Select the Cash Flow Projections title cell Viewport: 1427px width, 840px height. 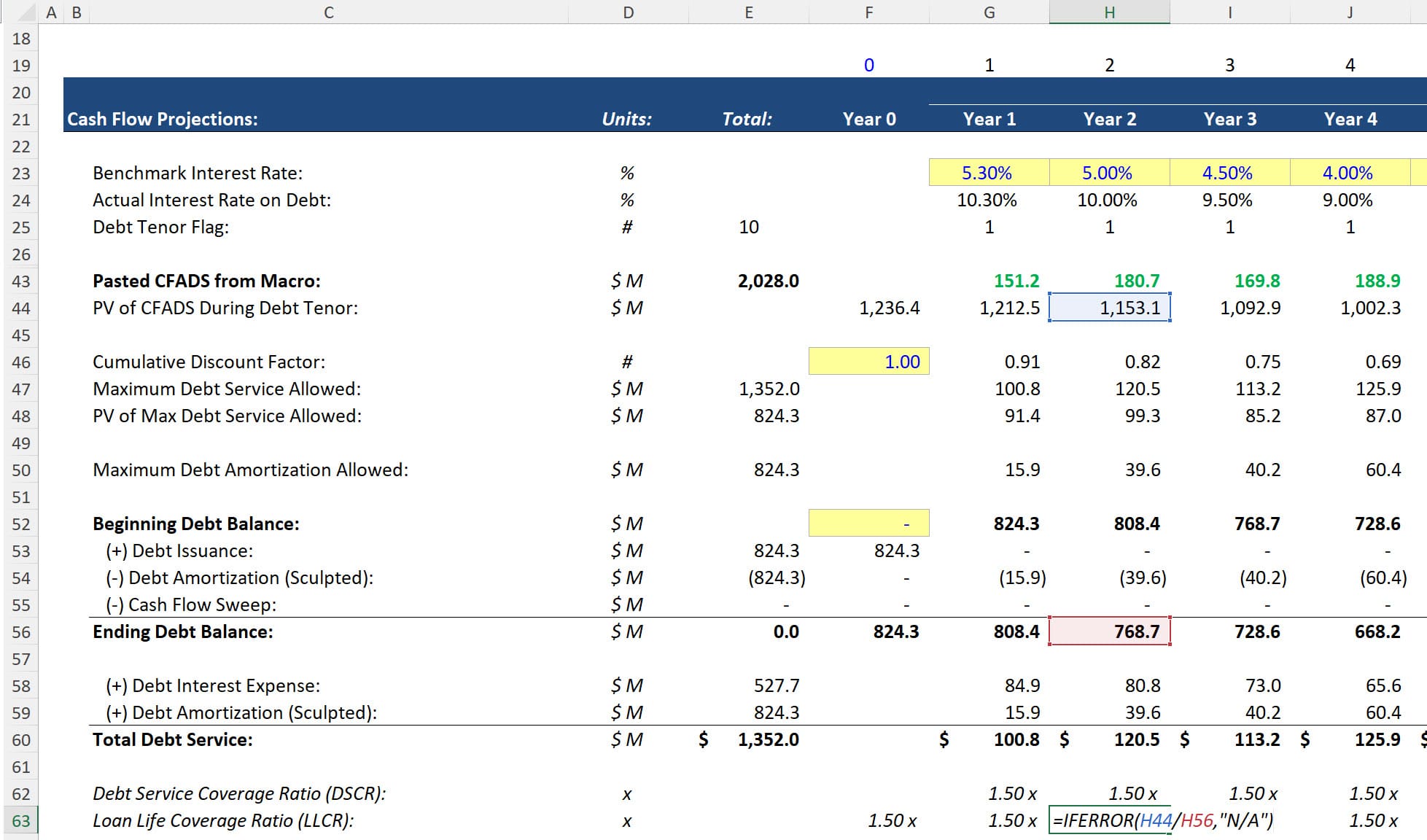[x=163, y=119]
